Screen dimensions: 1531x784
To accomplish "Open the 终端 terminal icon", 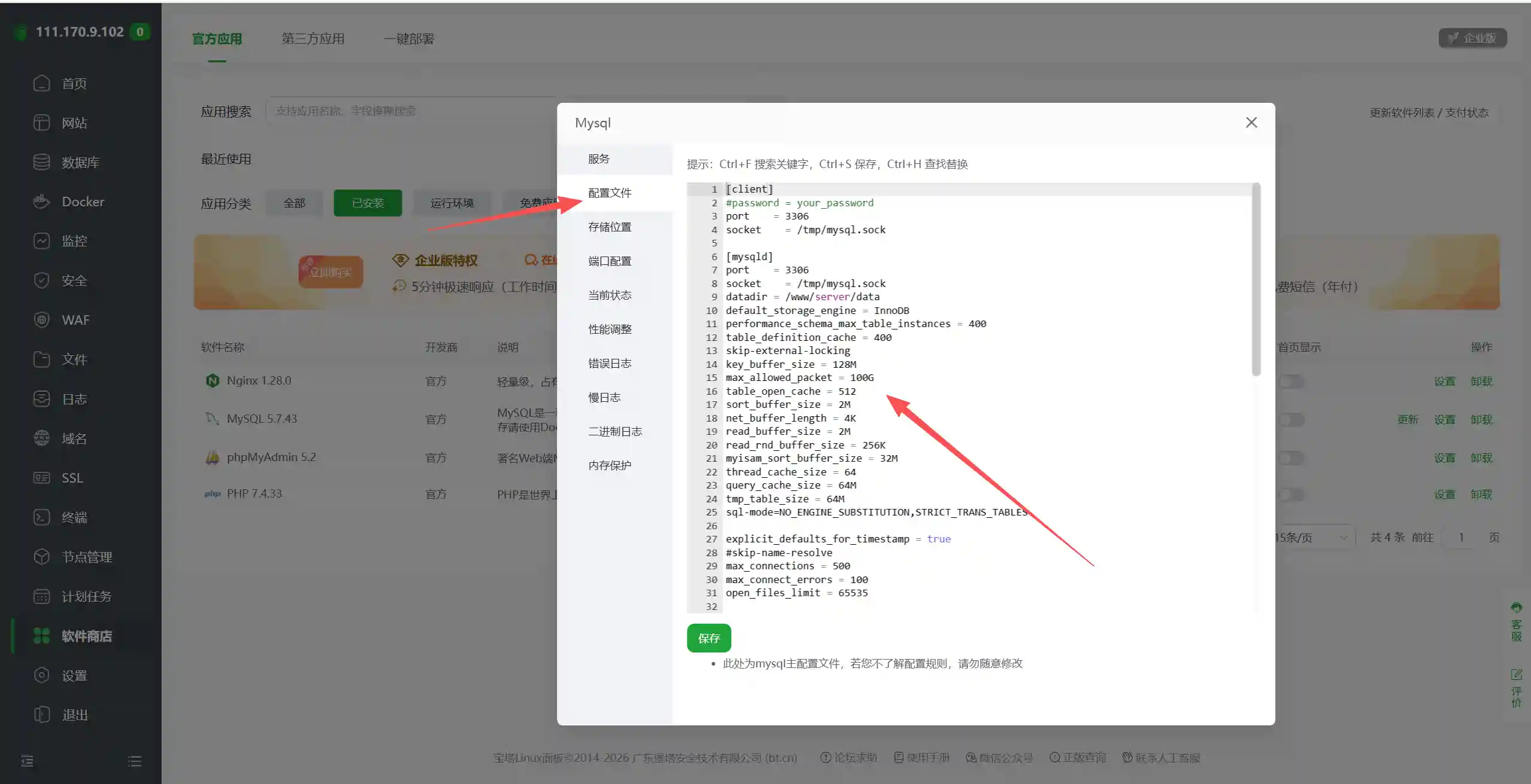I will [41, 517].
